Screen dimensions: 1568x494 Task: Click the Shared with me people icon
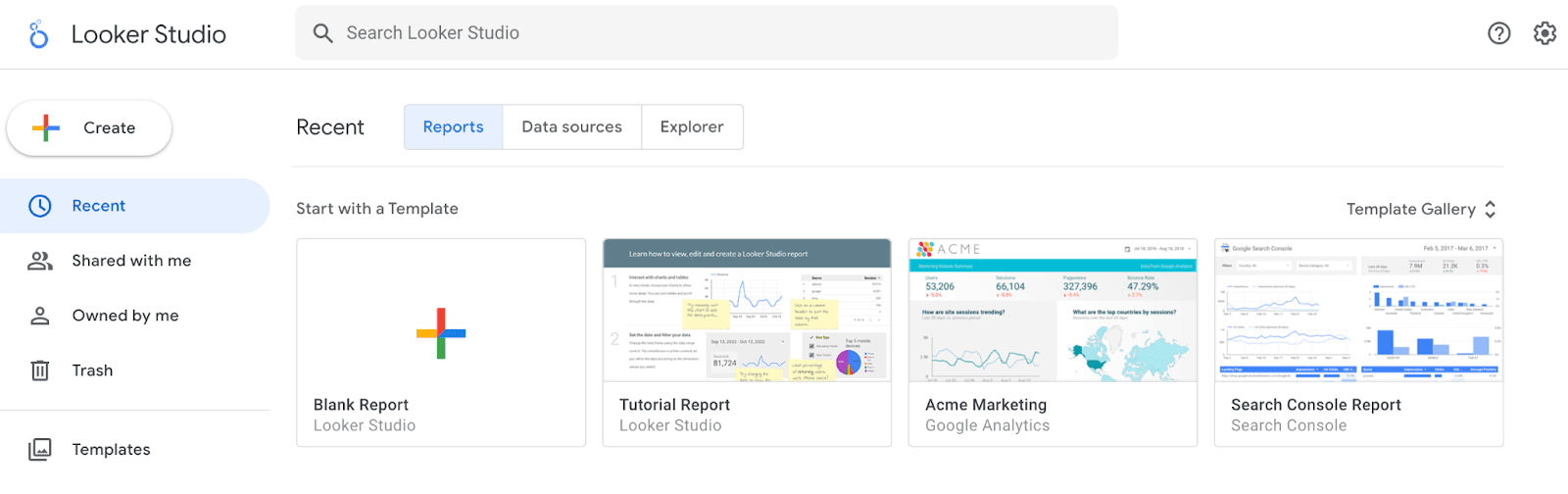point(40,261)
